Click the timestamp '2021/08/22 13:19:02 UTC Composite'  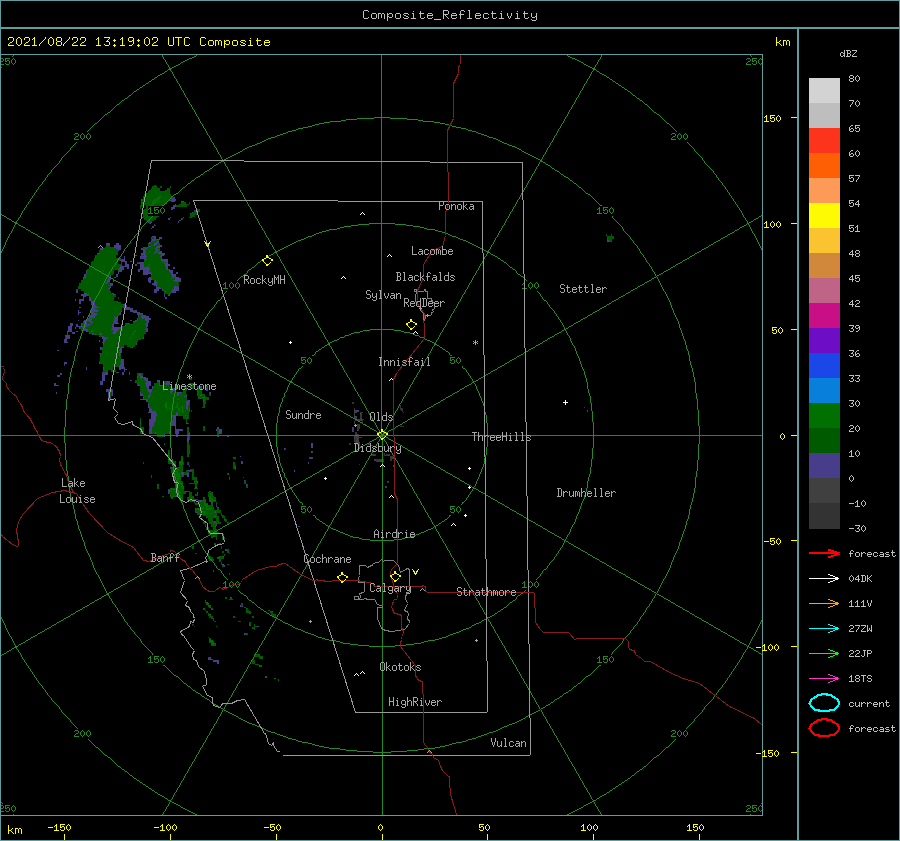pyautogui.click(x=138, y=42)
